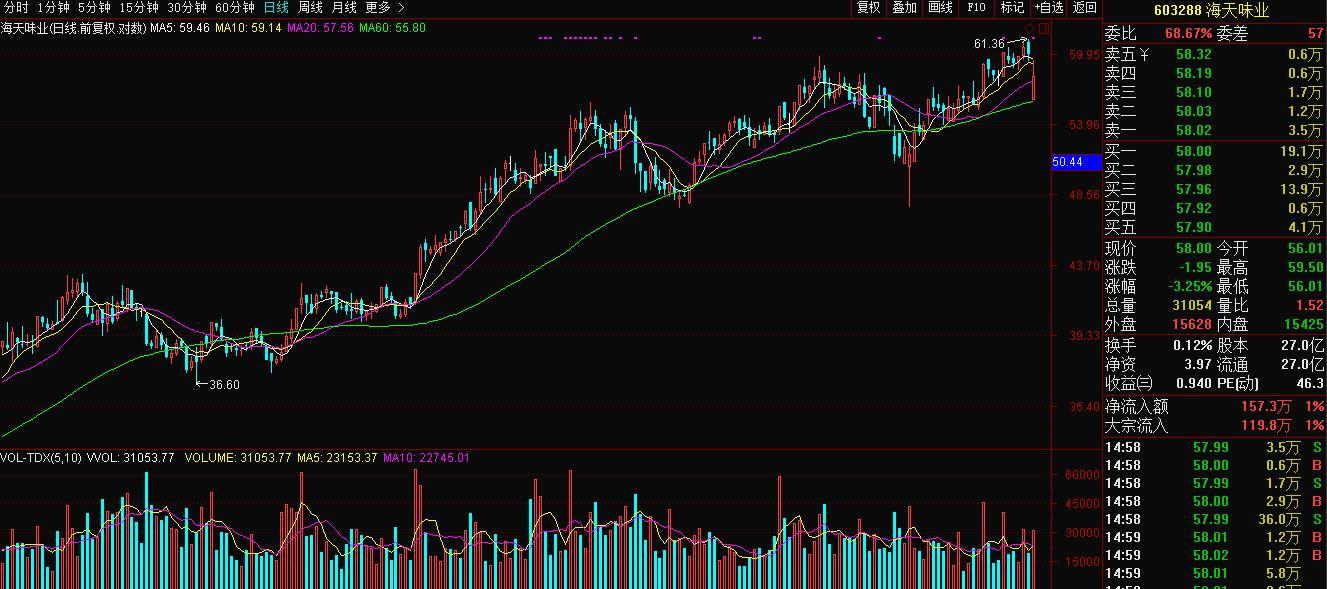The width and height of the screenshot is (1327, 589).
Task: Click the ¥ symbol beside 卖五
Action: click(1145, 54)
